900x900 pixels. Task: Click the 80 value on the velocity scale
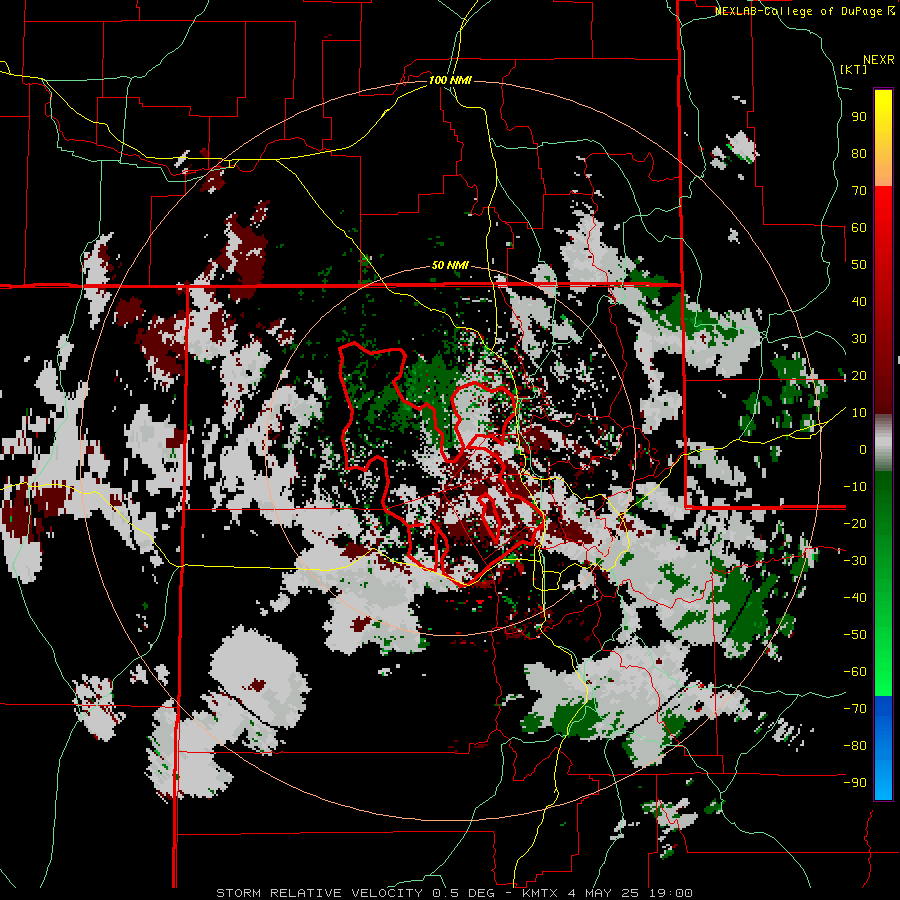pyautogui.click(x=859, y=154)
